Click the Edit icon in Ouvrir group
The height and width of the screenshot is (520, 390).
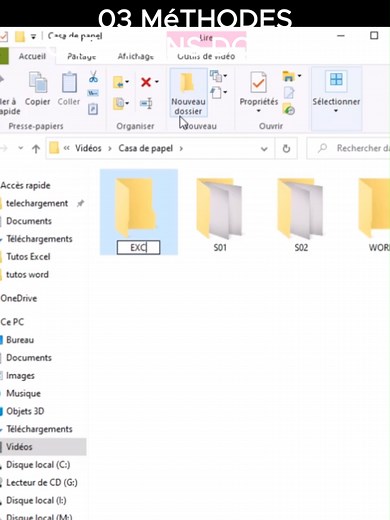(289, 93)
